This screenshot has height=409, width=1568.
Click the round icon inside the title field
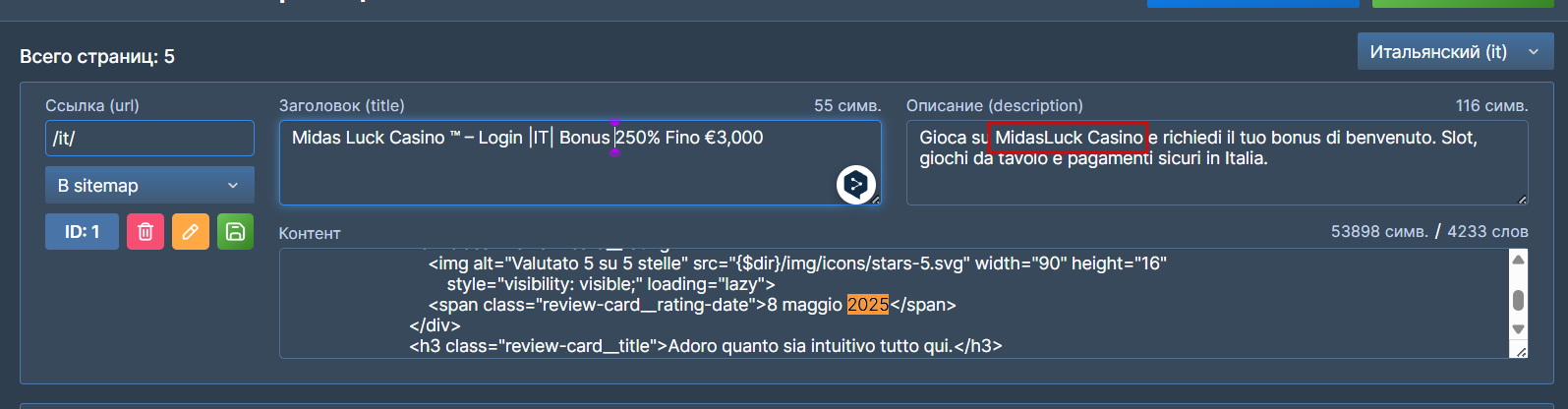[x=855, y=184]
